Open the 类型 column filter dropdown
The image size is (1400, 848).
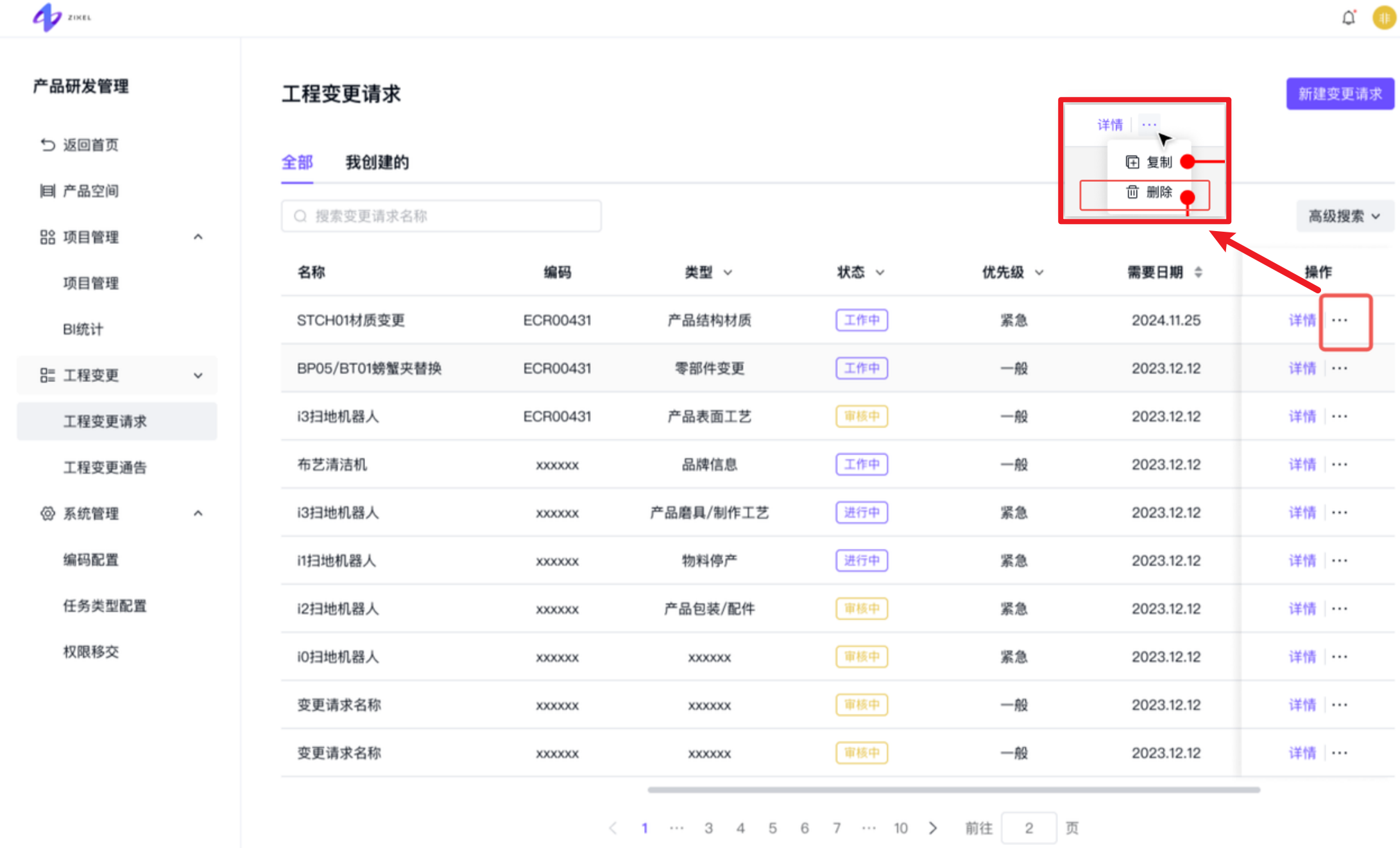coord(728,273)
